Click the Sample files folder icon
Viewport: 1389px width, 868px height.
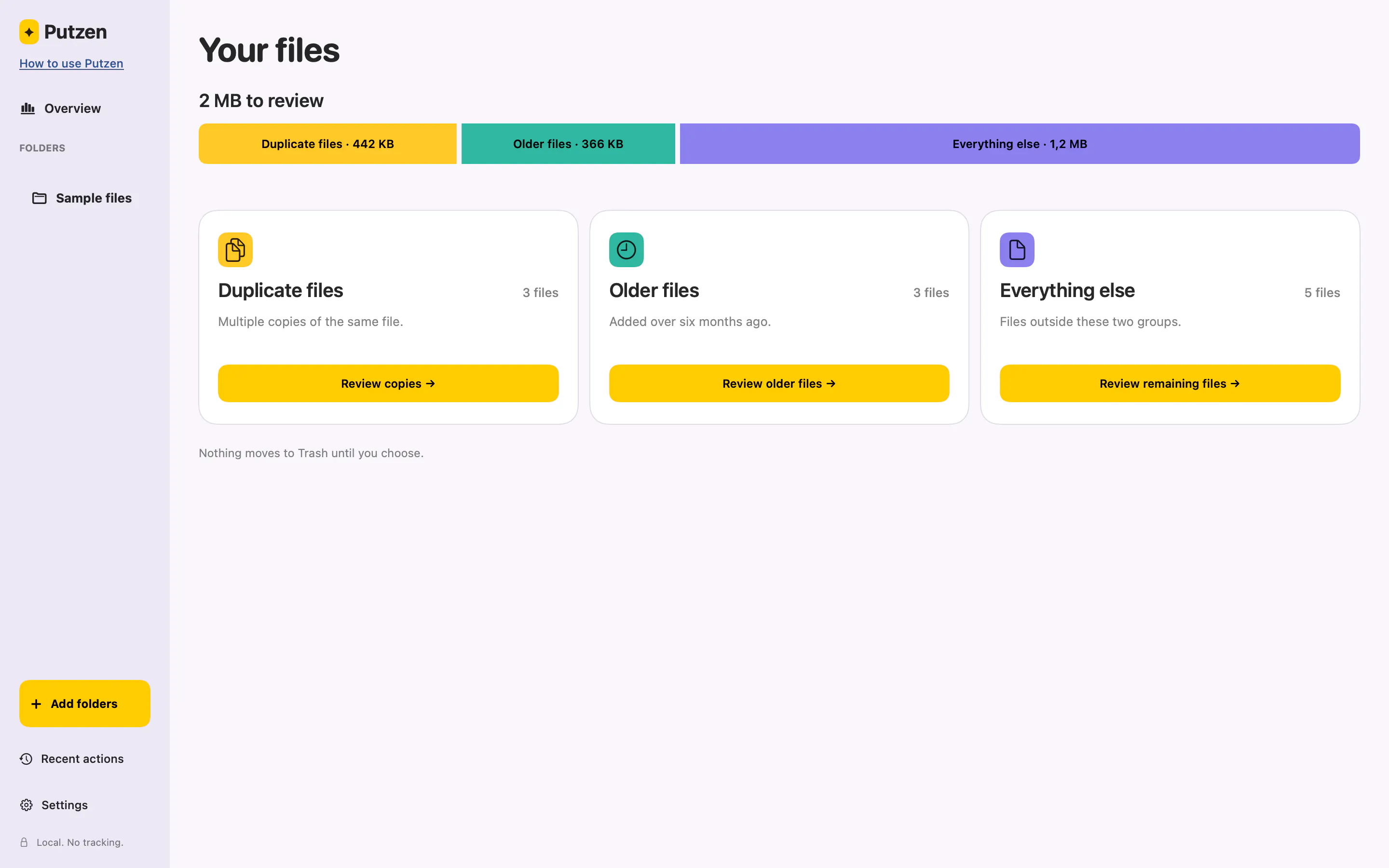click(x=39, y=198)
